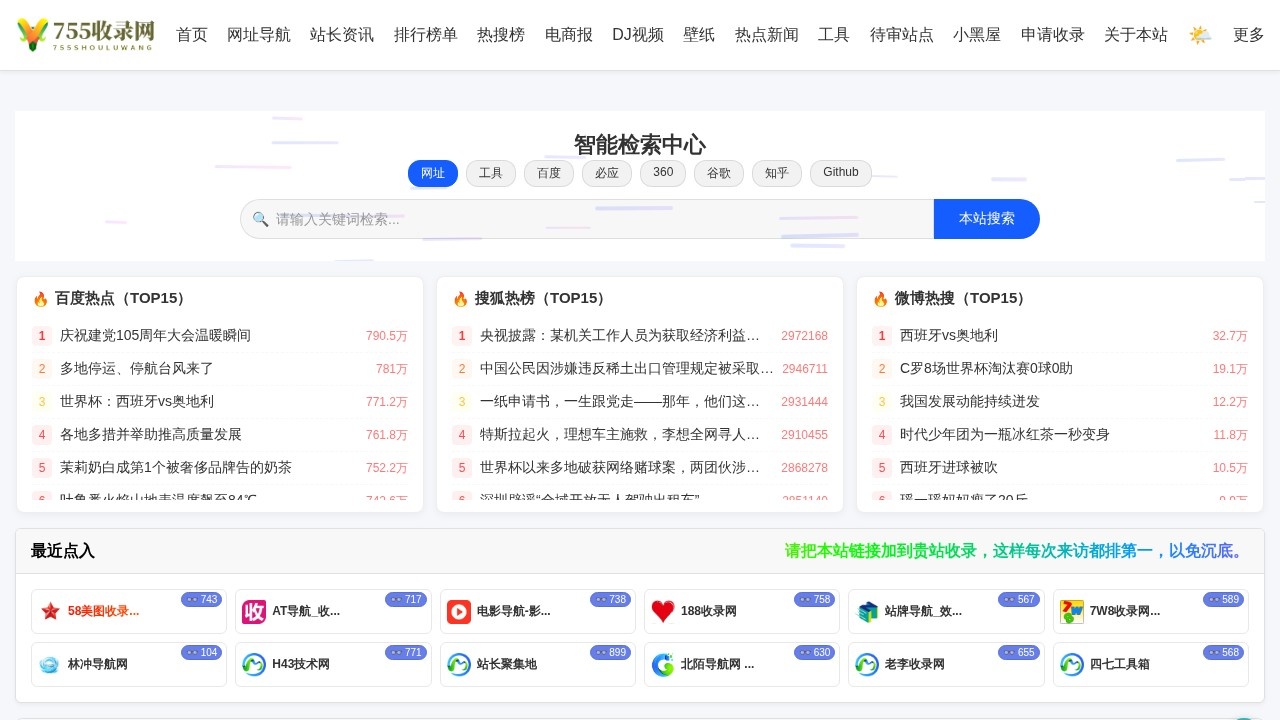Click the 58美图收录 star icon

pos(50,611)
